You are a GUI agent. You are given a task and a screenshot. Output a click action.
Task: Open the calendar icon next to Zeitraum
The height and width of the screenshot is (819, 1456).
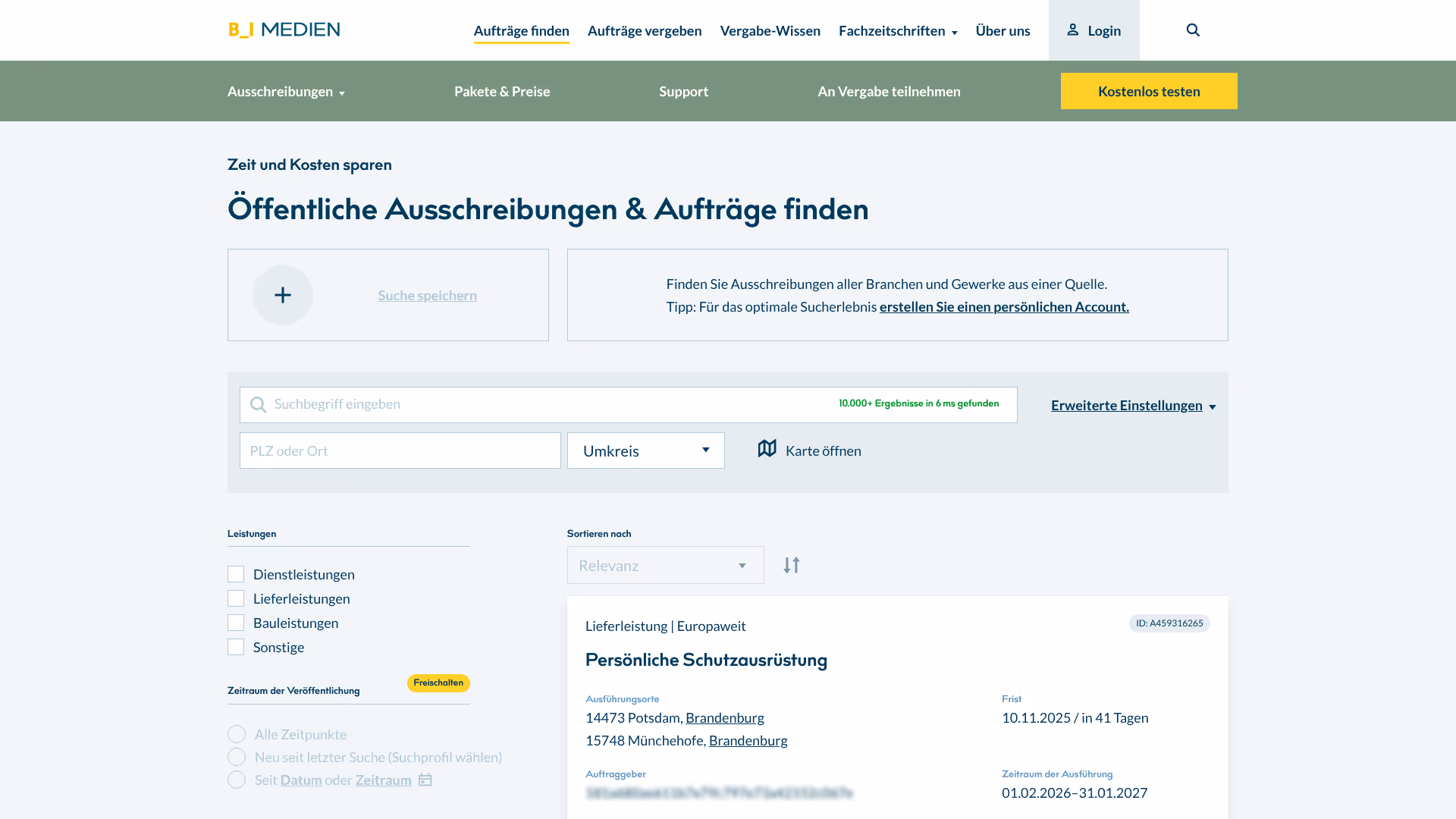[425, 780]
